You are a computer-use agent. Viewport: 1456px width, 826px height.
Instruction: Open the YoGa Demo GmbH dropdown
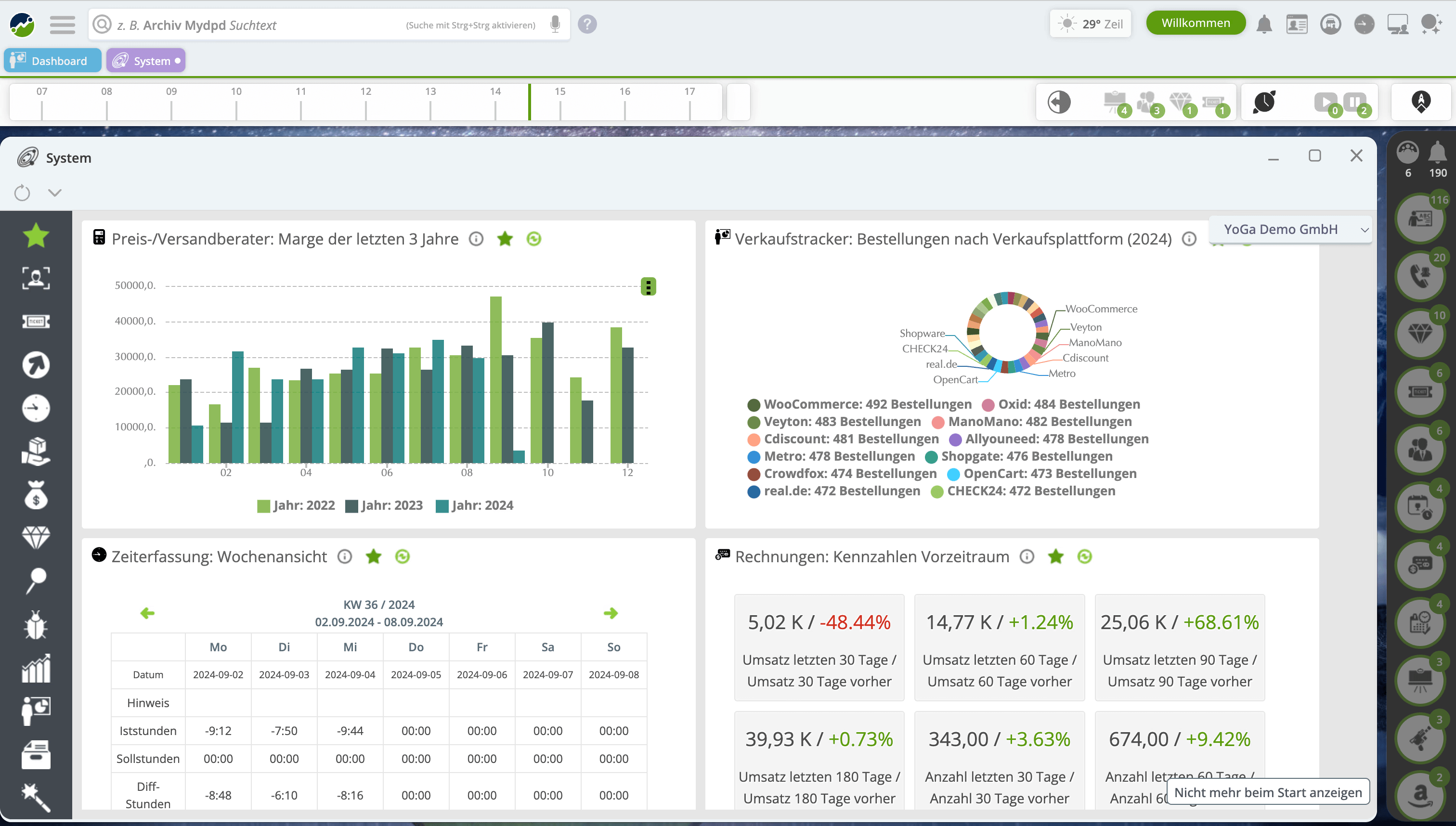[x=1290, y=229]
